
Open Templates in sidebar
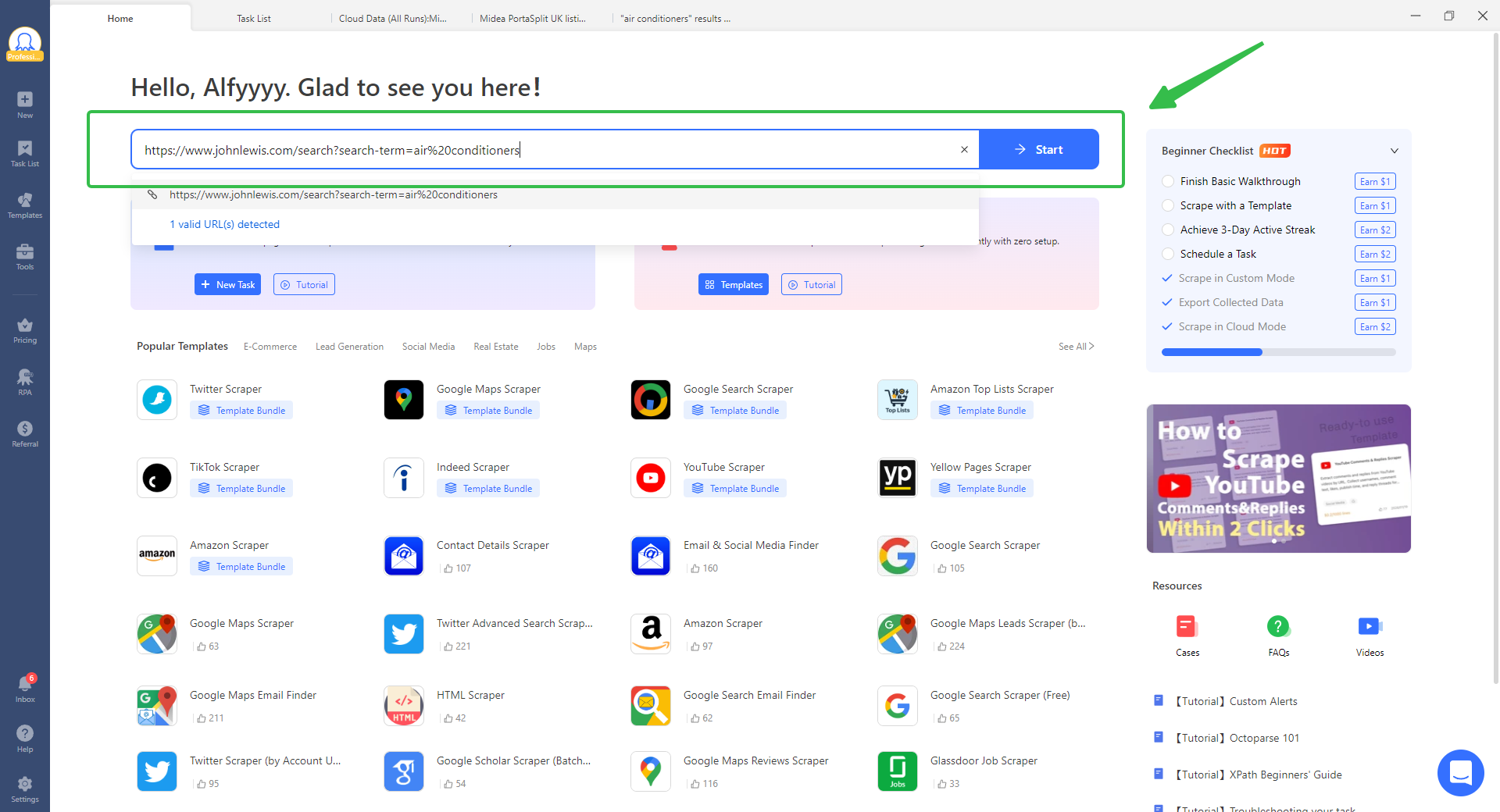(x=25, y=205)
